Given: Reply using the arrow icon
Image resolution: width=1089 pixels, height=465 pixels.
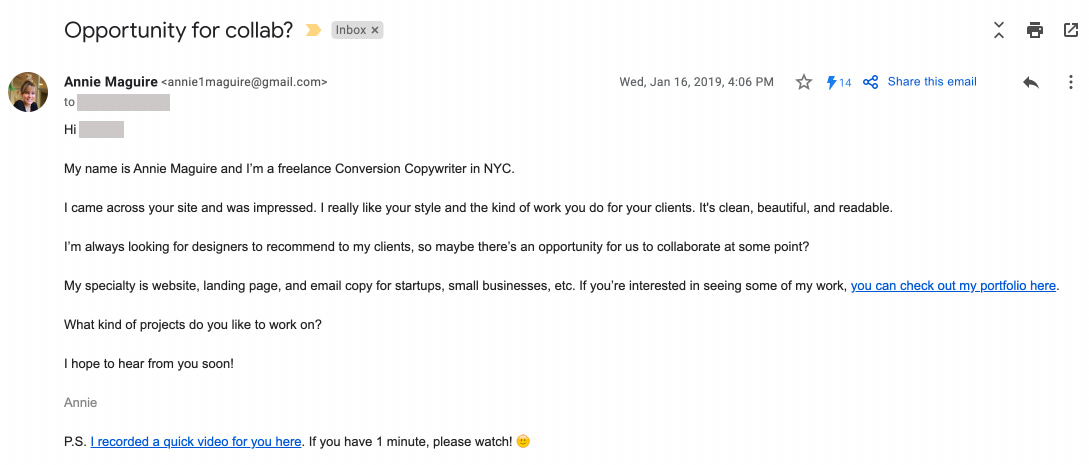Looking at the screenshot, I should pyautogui.click(x=1031, y=83).
